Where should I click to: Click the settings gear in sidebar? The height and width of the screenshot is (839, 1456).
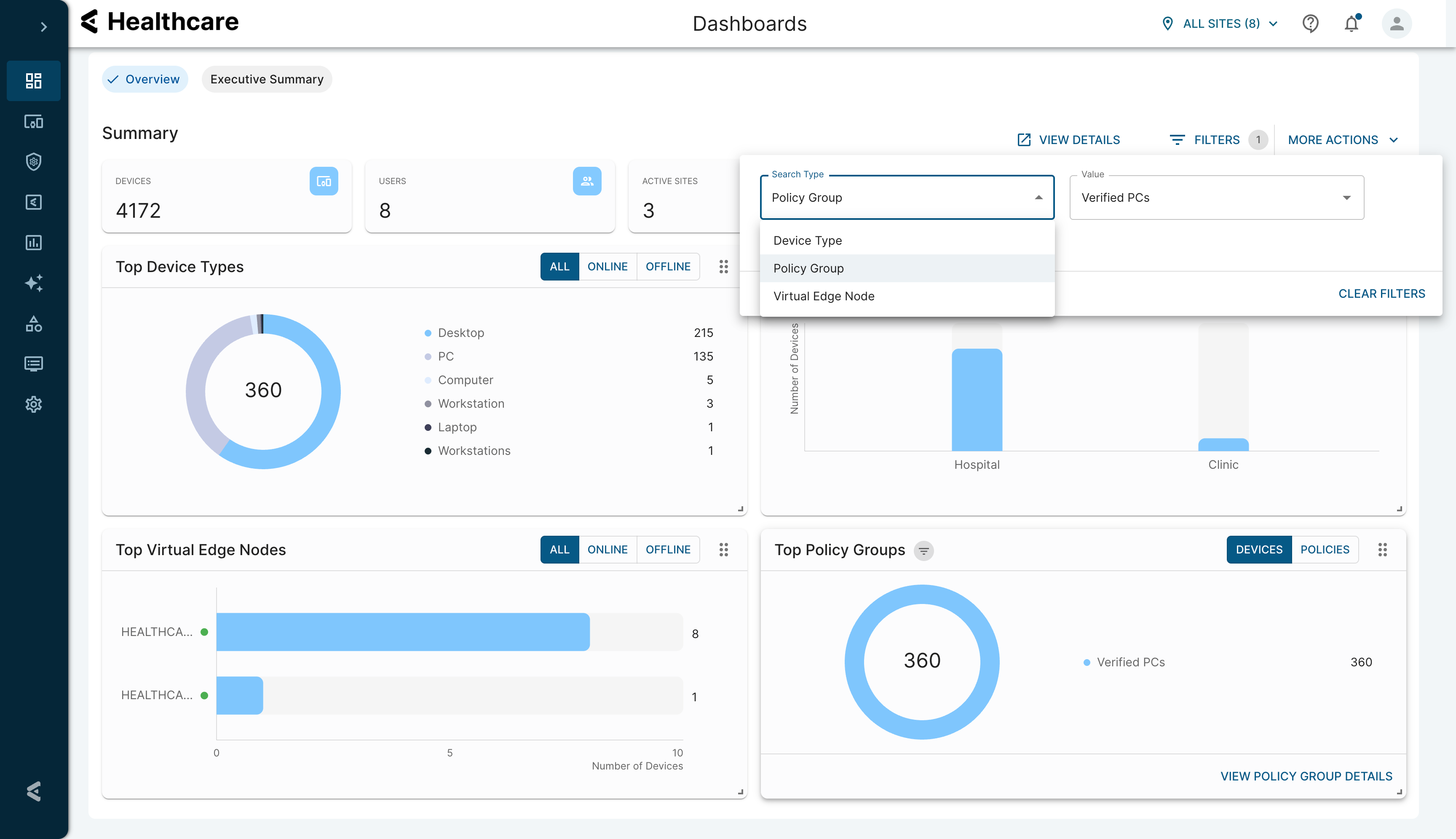tap(33, 404)
